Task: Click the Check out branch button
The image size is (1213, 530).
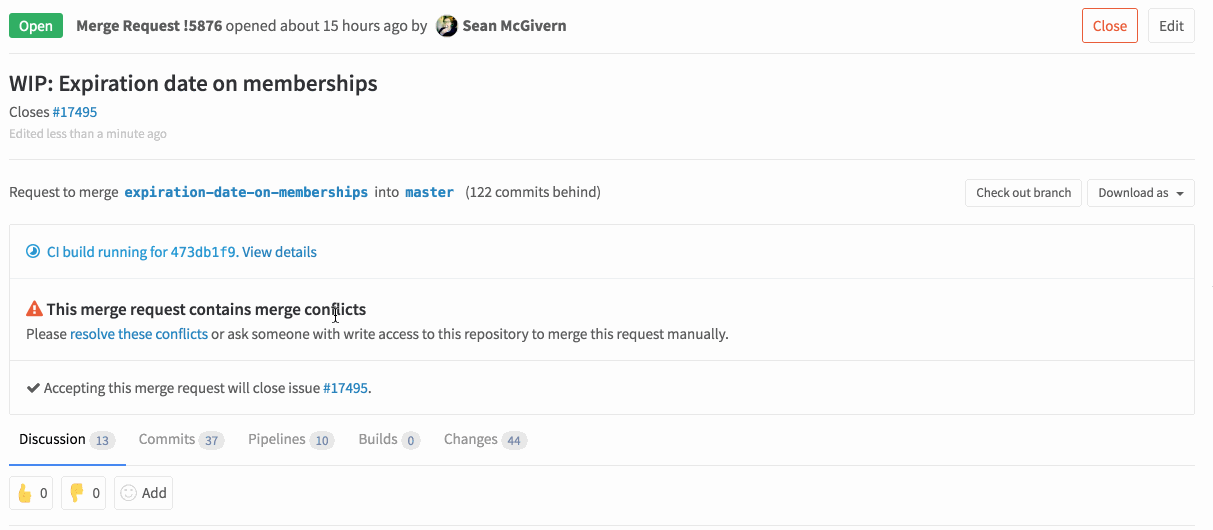Action: coord(1023,193)
